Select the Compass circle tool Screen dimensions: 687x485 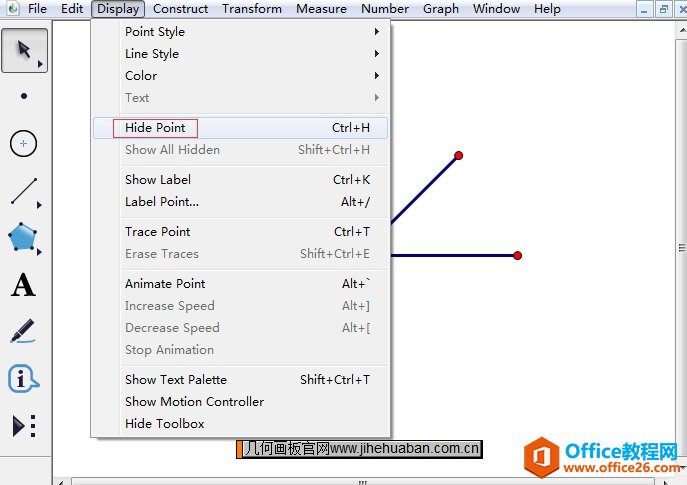click(23, 143)
